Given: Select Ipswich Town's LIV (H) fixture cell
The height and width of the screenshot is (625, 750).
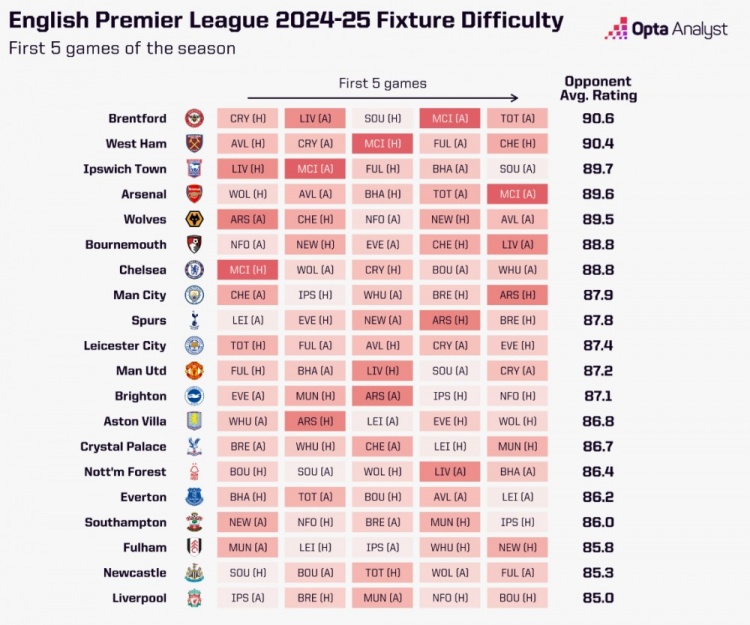Looking at the screenshot, I should tap(247, 169).
